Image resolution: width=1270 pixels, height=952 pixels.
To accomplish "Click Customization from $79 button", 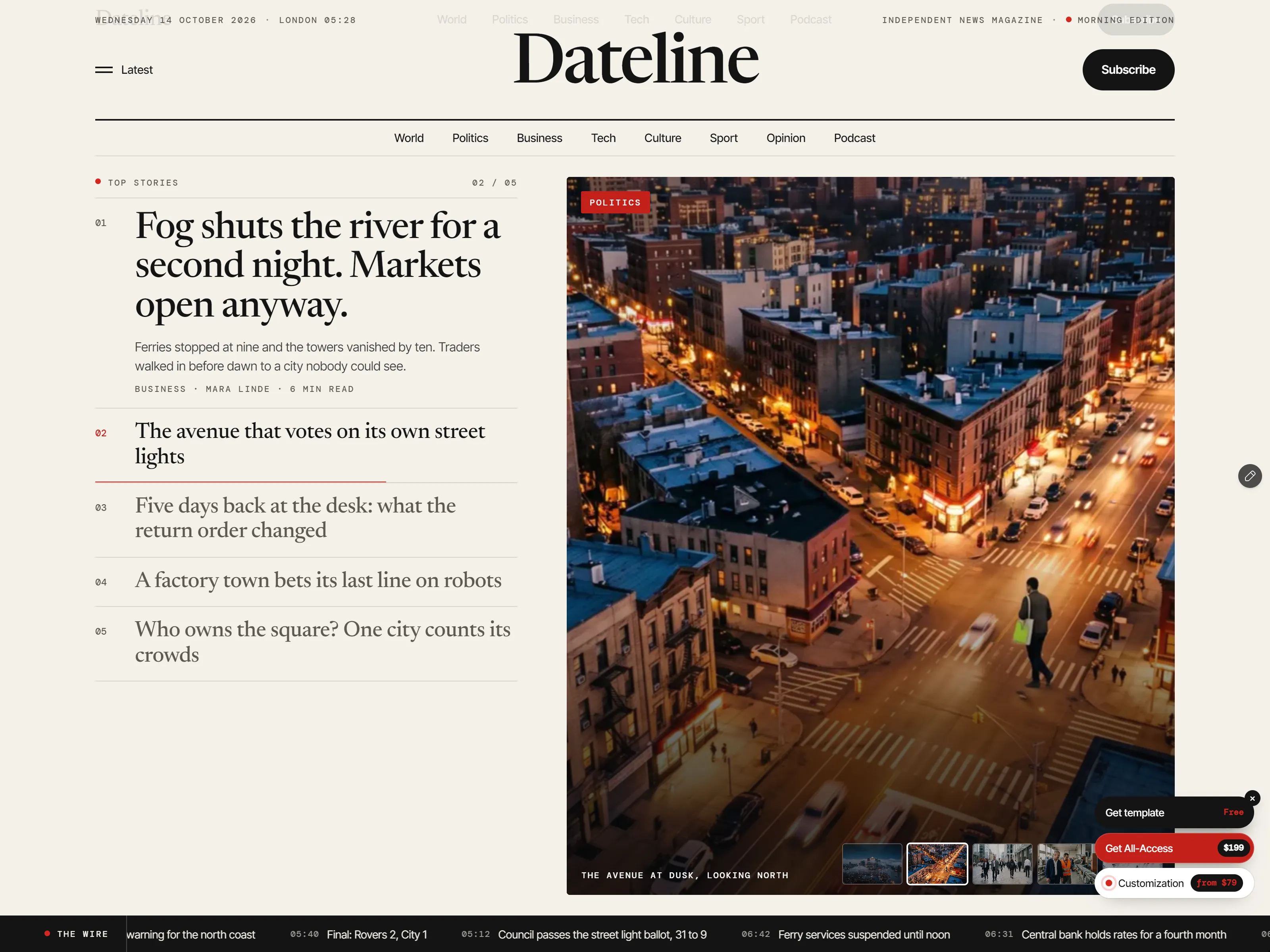I will tap(1174, 883).
